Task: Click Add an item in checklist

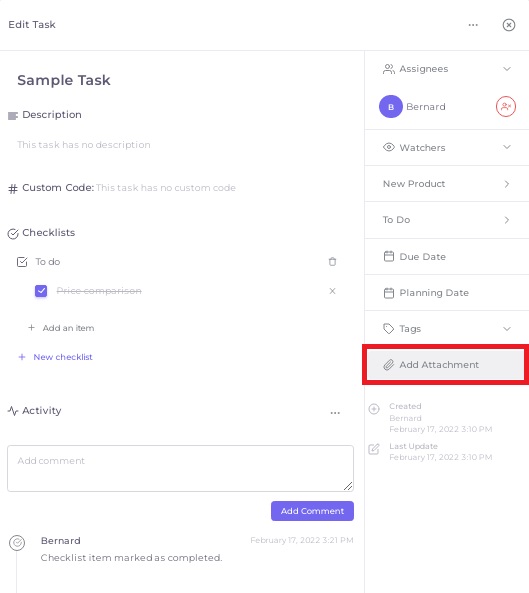Action: pos(68,328)
